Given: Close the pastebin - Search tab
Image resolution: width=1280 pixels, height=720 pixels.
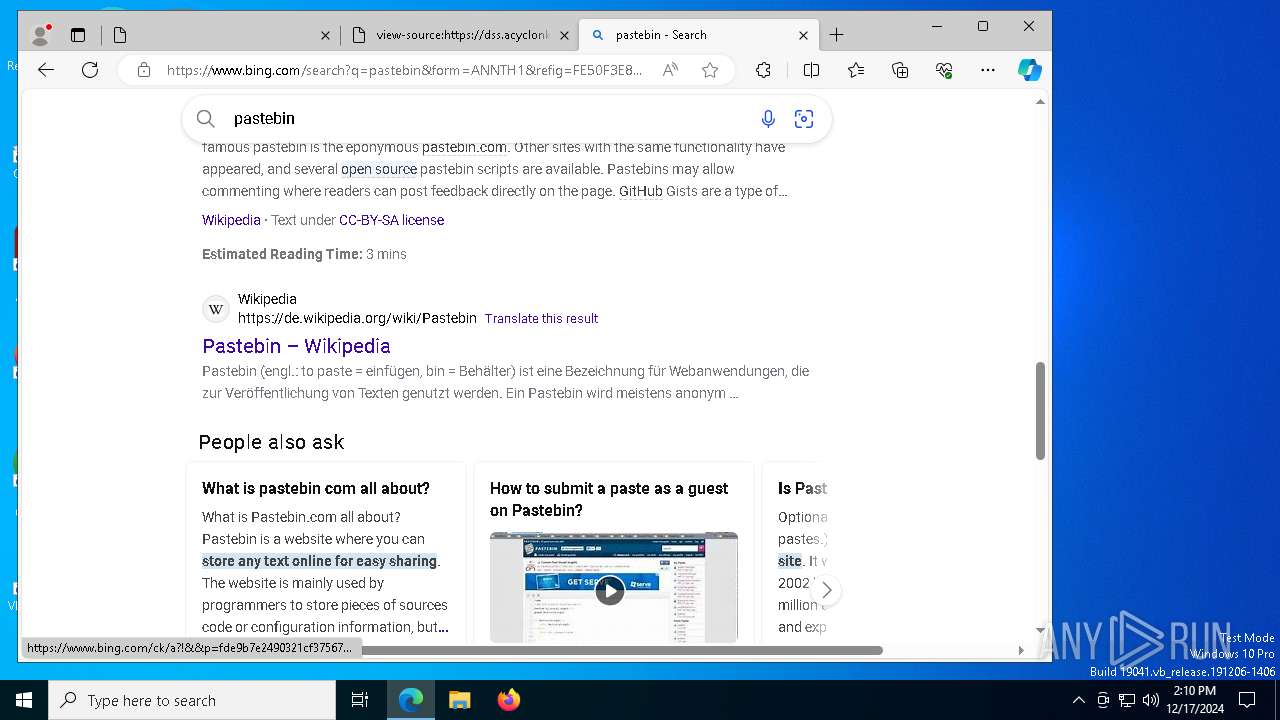Looking at the screenshot, I should coord(803,35).
